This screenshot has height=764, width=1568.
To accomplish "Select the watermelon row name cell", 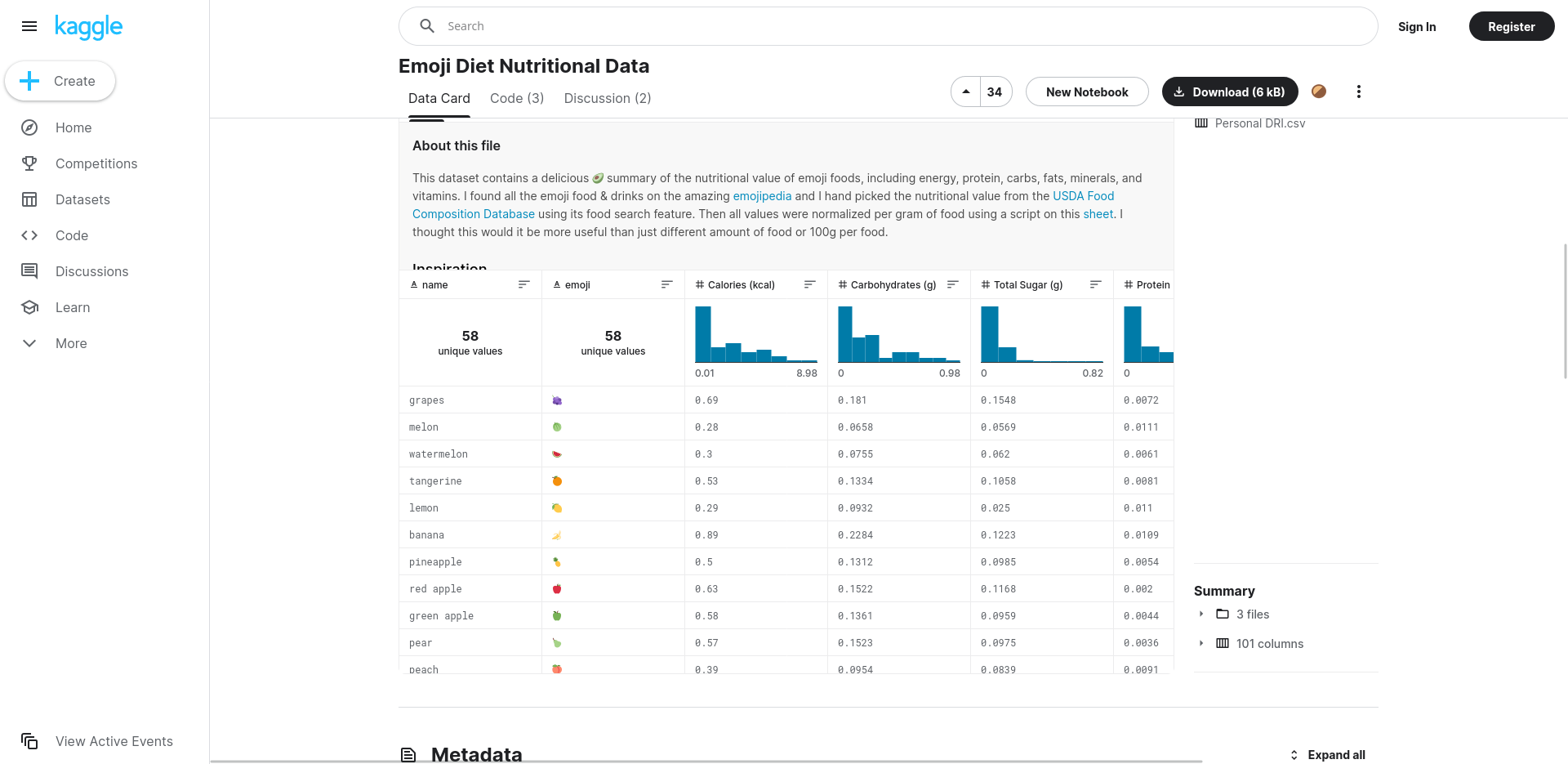I will point(470,454).
